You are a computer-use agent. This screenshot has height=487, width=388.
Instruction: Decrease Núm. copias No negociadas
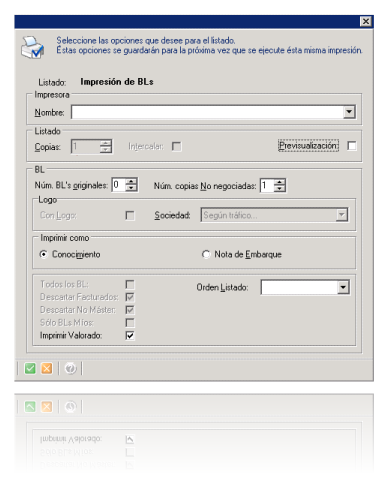click(x=280, y=189)
